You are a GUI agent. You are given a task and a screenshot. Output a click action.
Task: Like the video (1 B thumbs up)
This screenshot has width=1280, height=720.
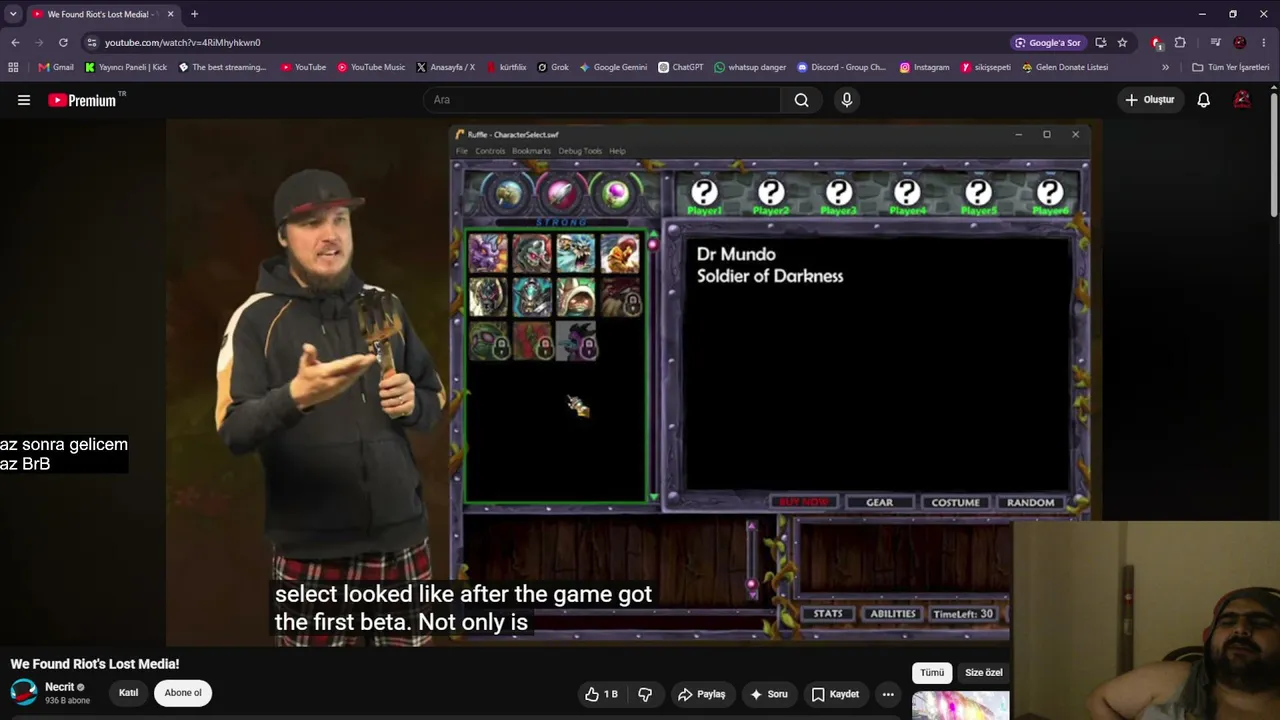[x=601, y=694]
